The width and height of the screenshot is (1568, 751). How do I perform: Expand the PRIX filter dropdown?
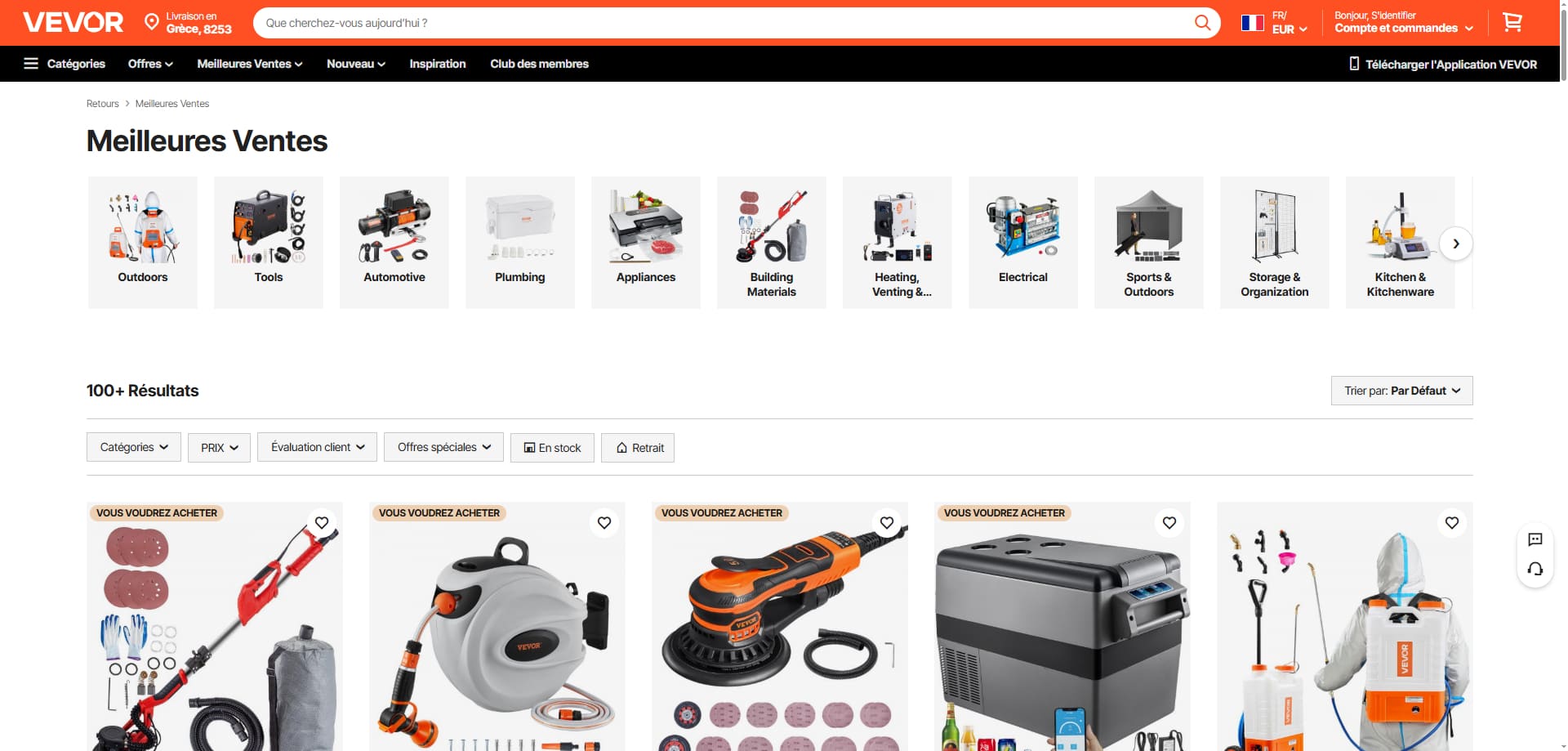click(219, 448)
